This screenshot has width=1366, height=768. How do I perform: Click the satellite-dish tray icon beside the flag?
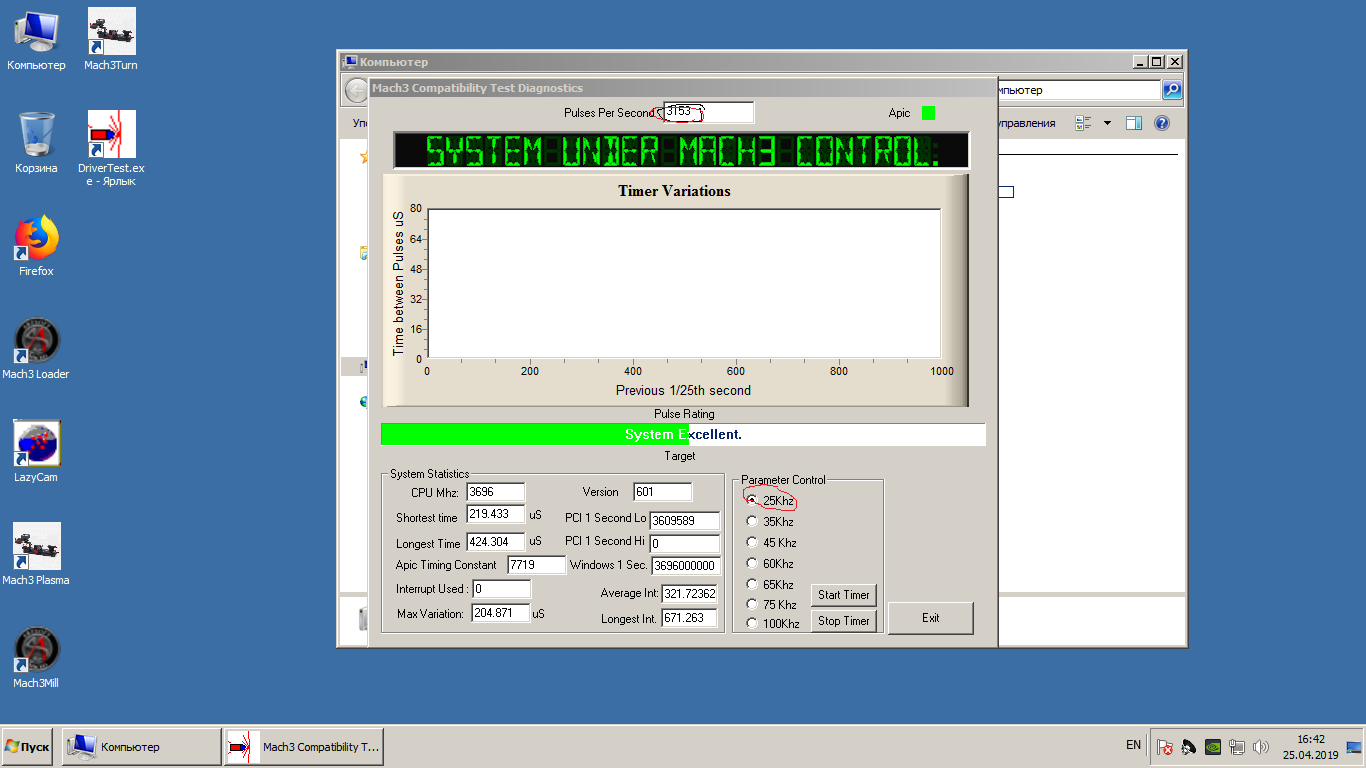tap(1189, 747)
